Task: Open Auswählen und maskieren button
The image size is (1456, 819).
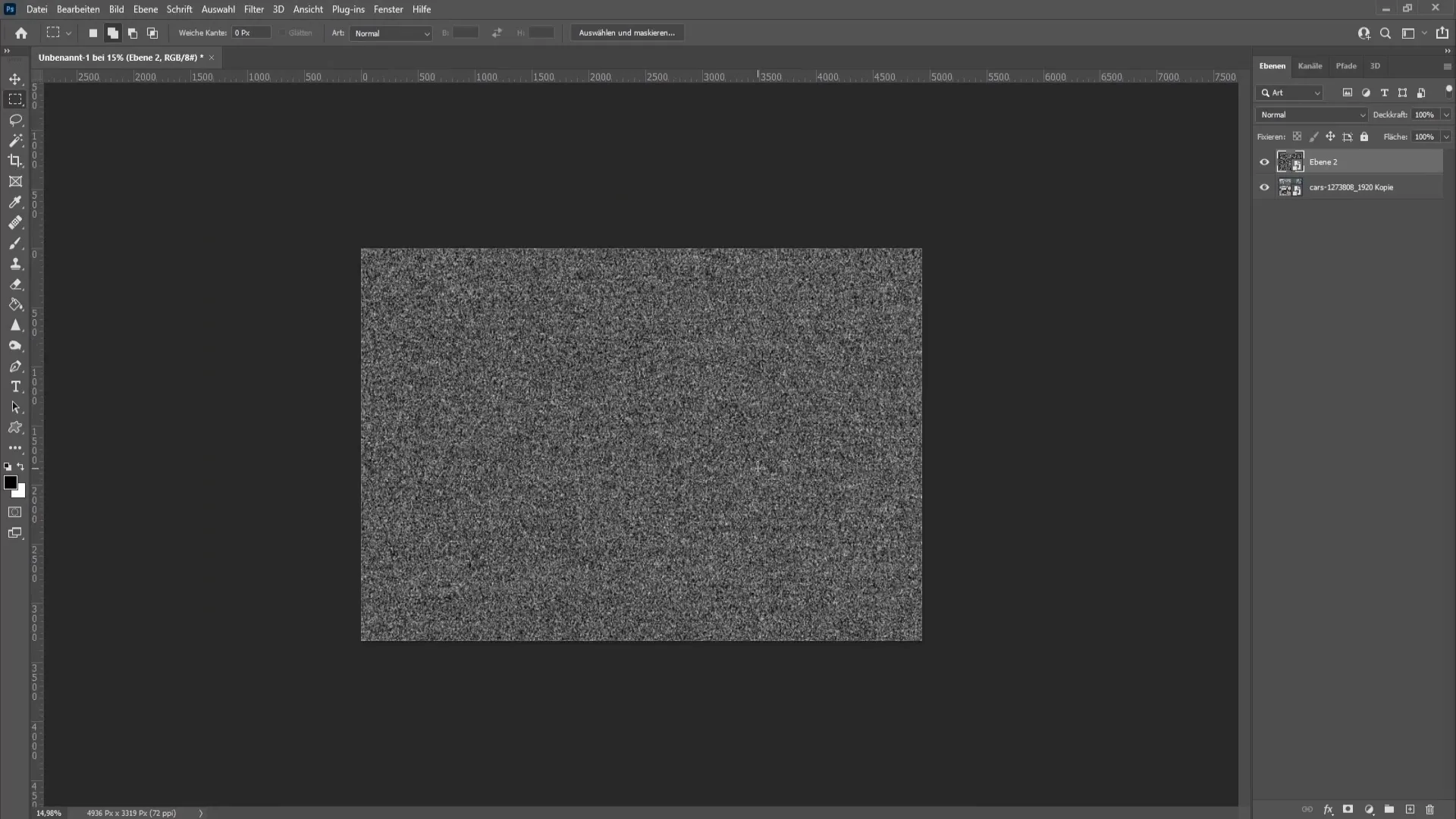Action: click(x=627, y=32)
